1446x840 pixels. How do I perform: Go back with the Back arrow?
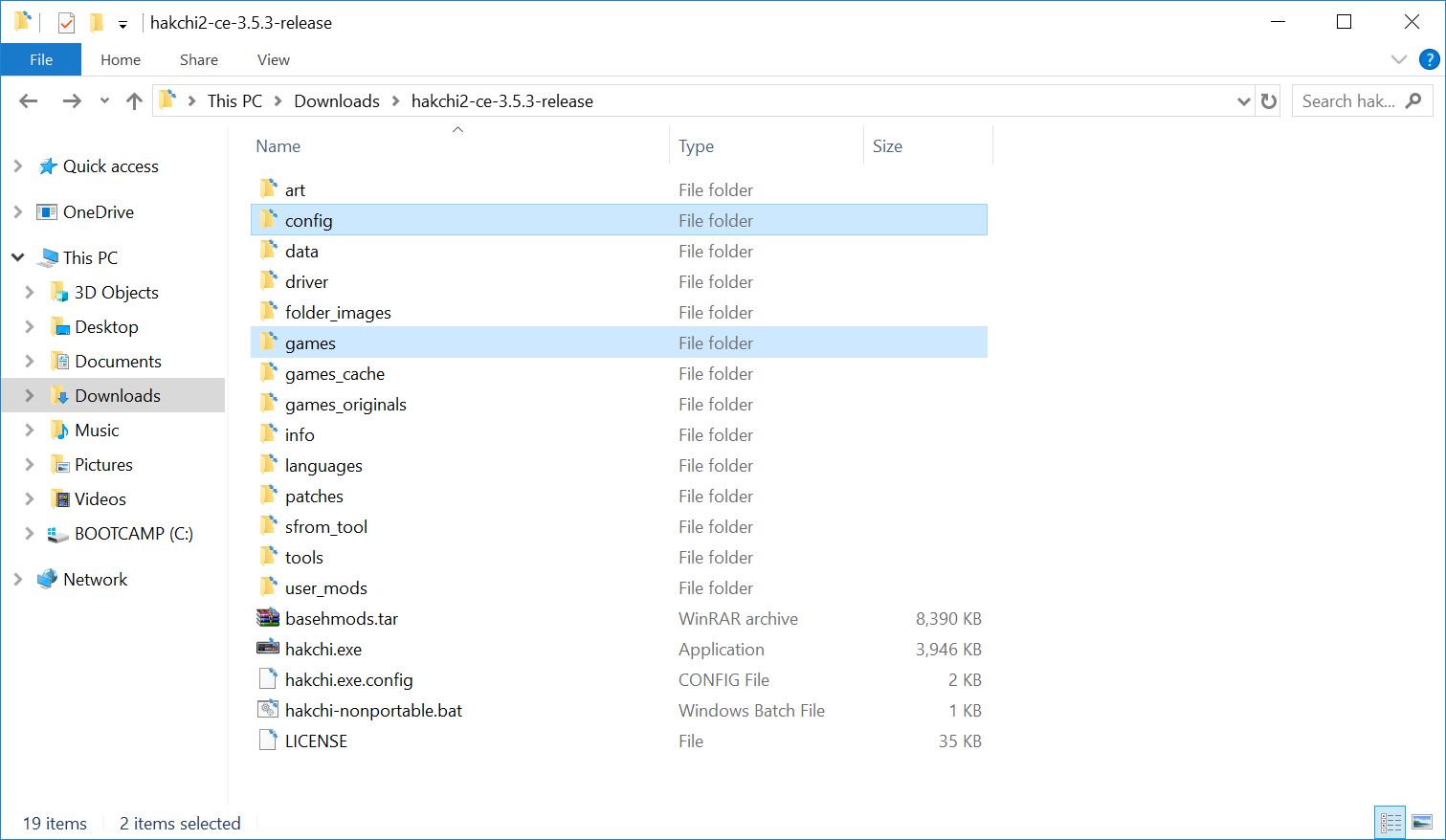coord(29,101)
